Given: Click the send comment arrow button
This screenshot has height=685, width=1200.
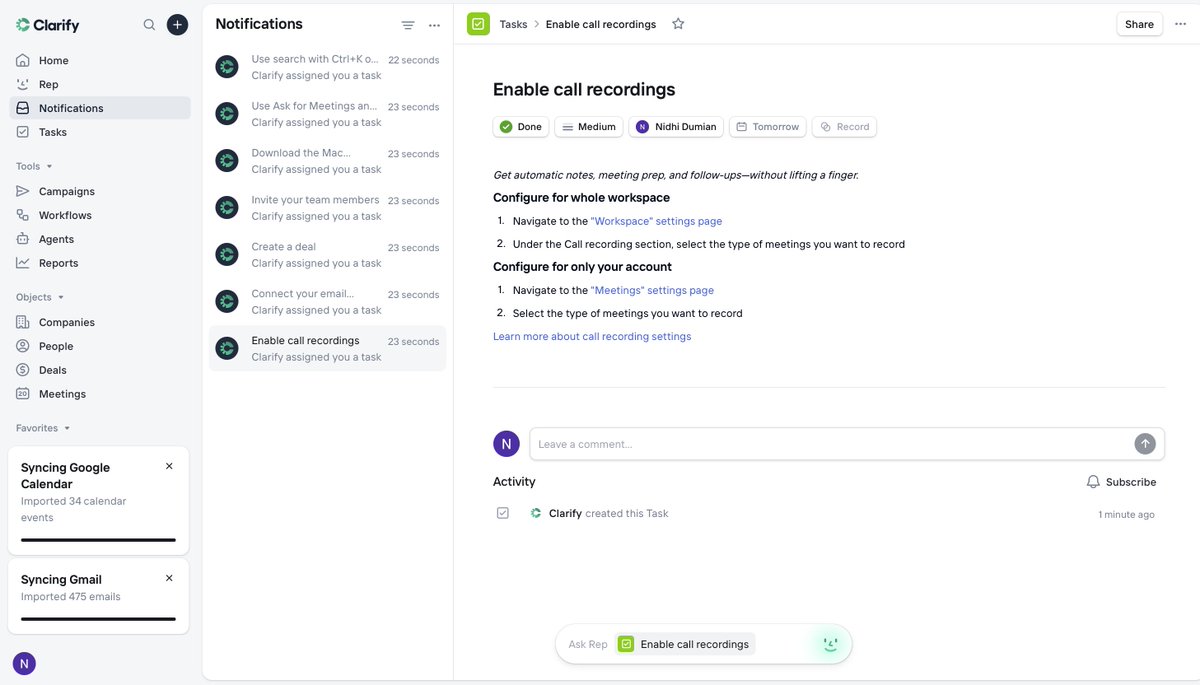Looking at the screenshot, I should (x=1145, y=444).
